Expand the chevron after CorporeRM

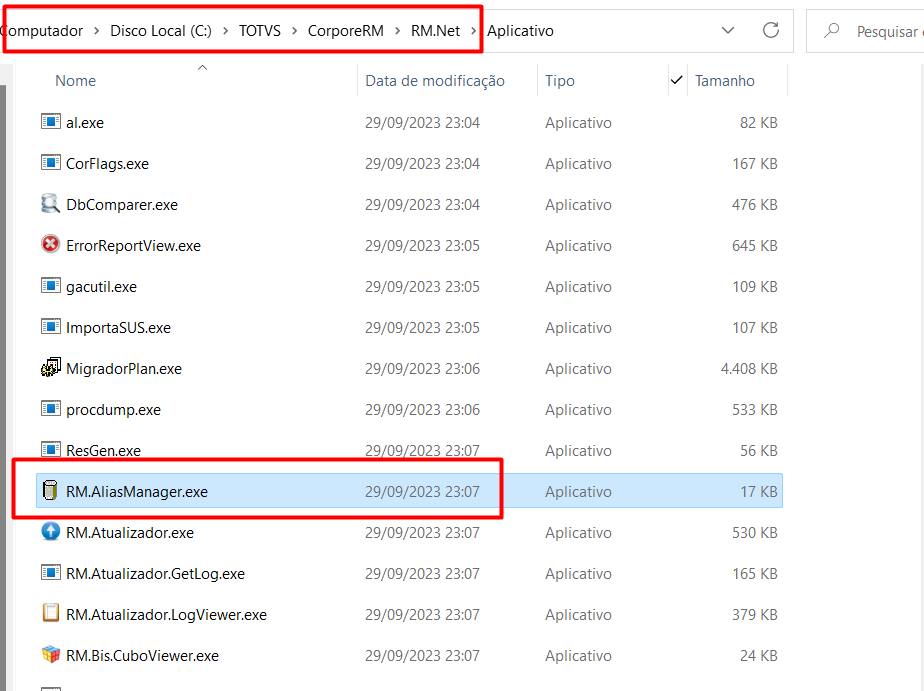397,31
